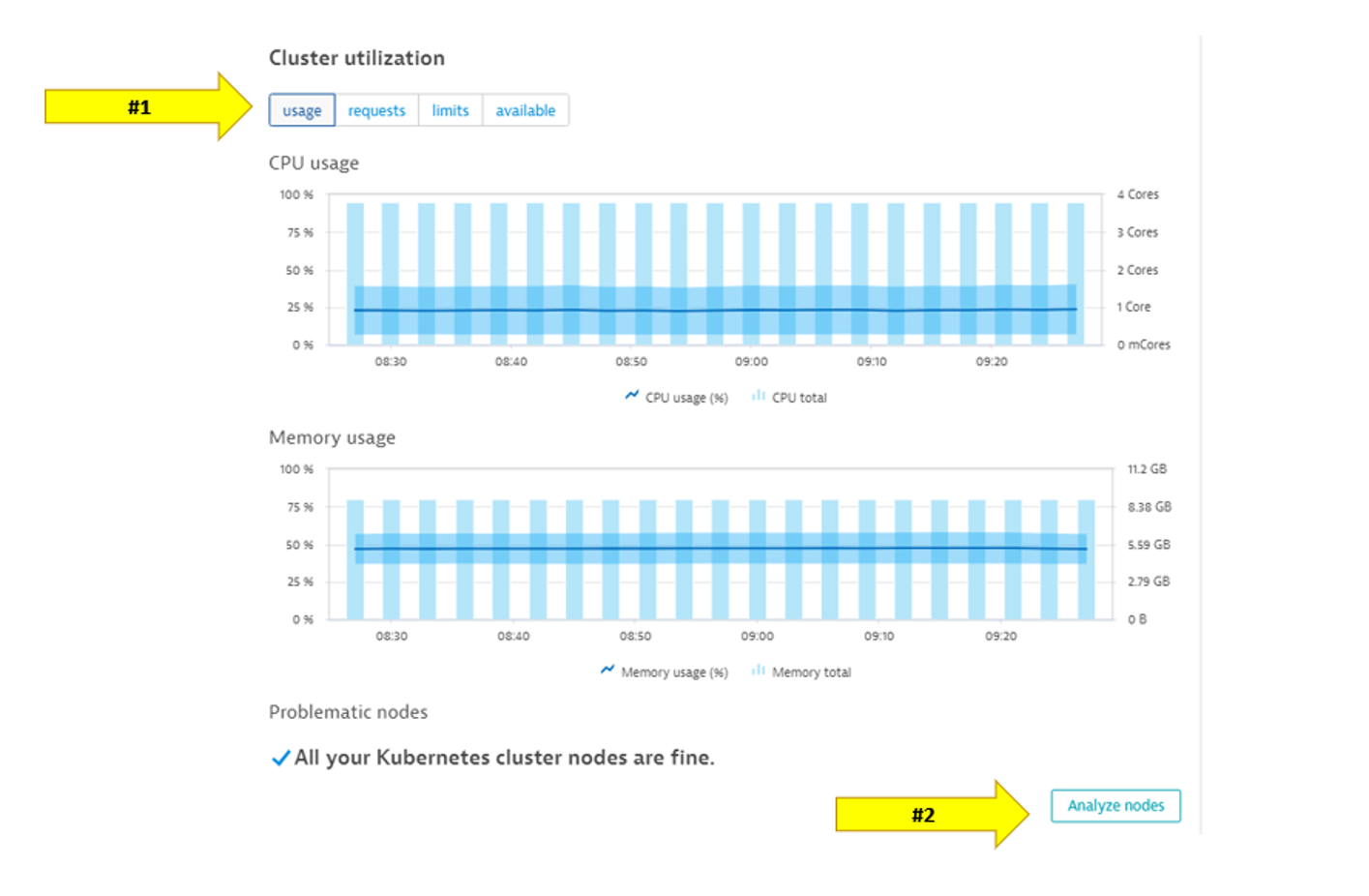This screenshot has width=1369, height=896.
Task: Click the 09:00 marker on CPU chart
Action: 752,362
